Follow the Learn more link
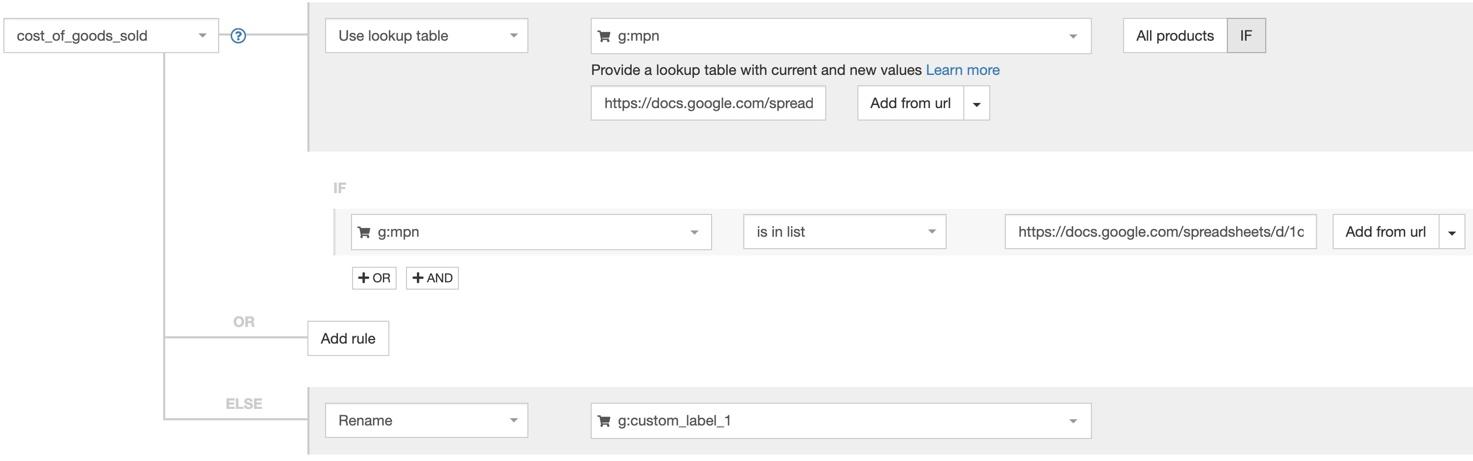Image resolution: width=1473 pixels, height=461 pixels. pos(963,70)
